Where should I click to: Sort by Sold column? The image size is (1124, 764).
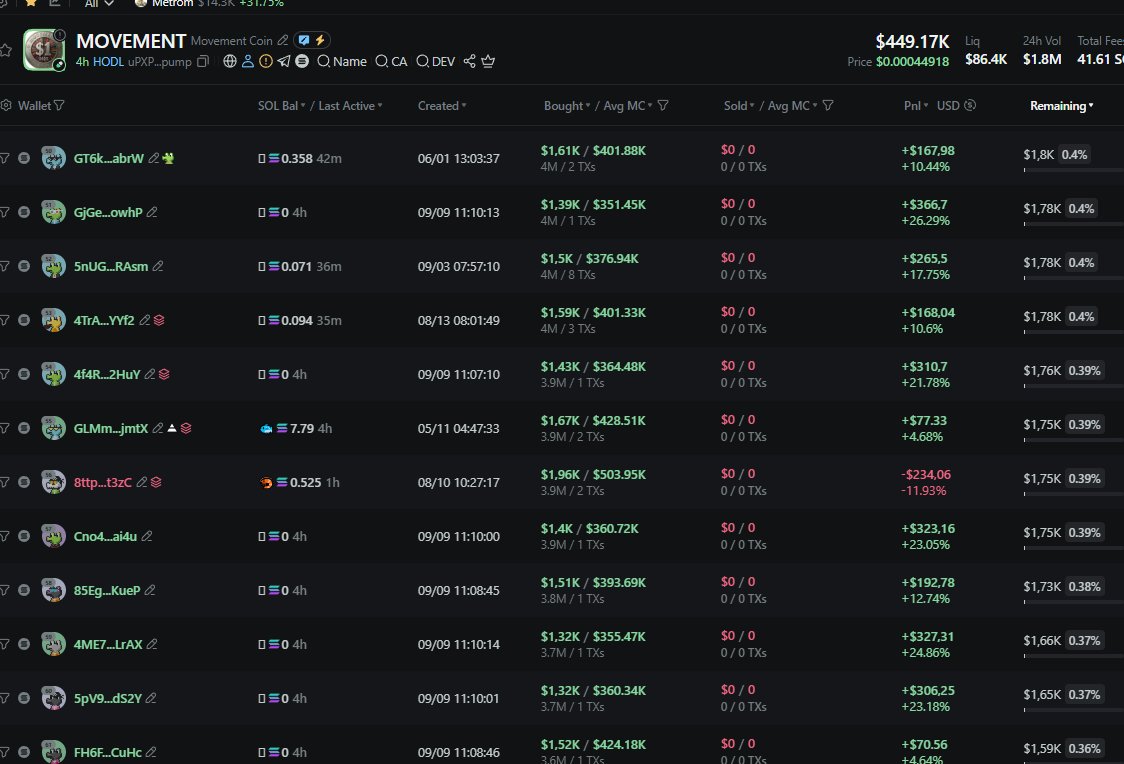coord(738,105)
